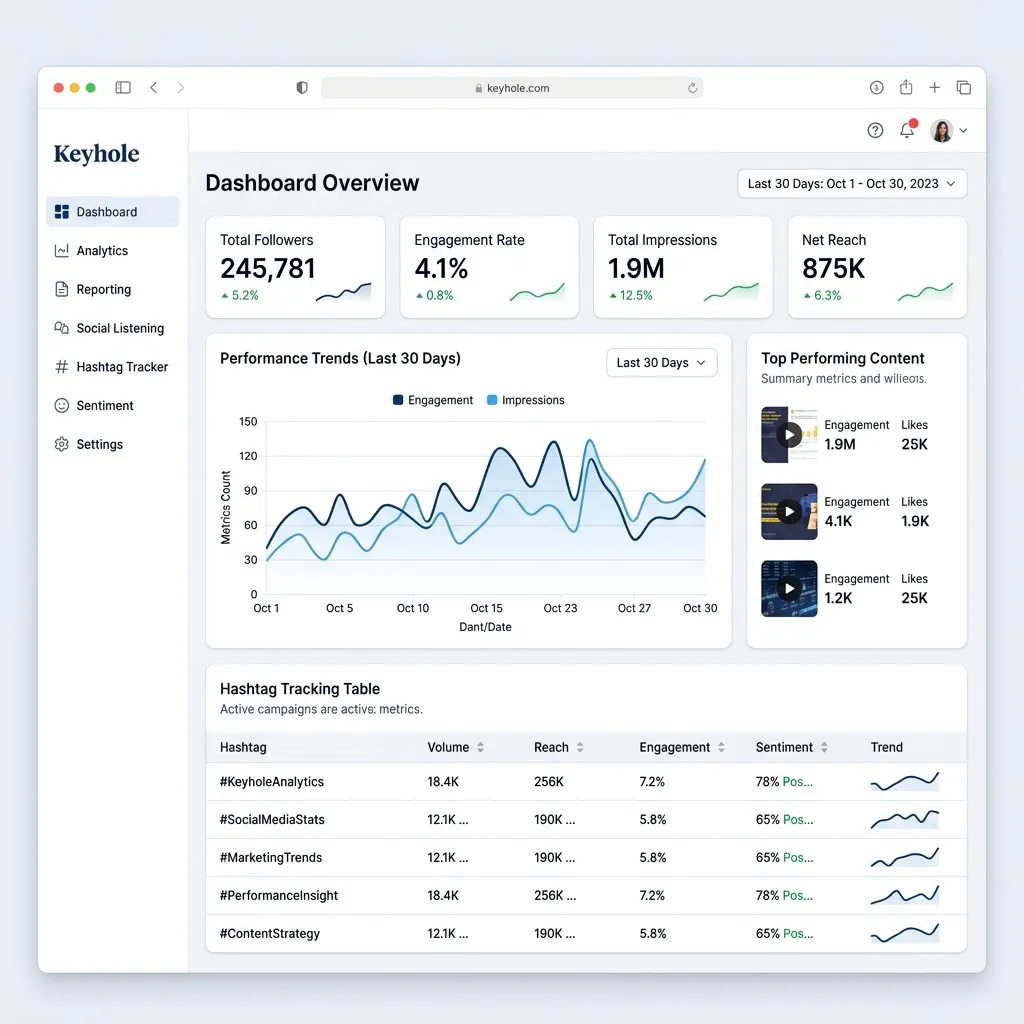Open the chart's Last 30 Days dropdown
Viewport: 1024px width, 1024px height.
pos(662,362)
